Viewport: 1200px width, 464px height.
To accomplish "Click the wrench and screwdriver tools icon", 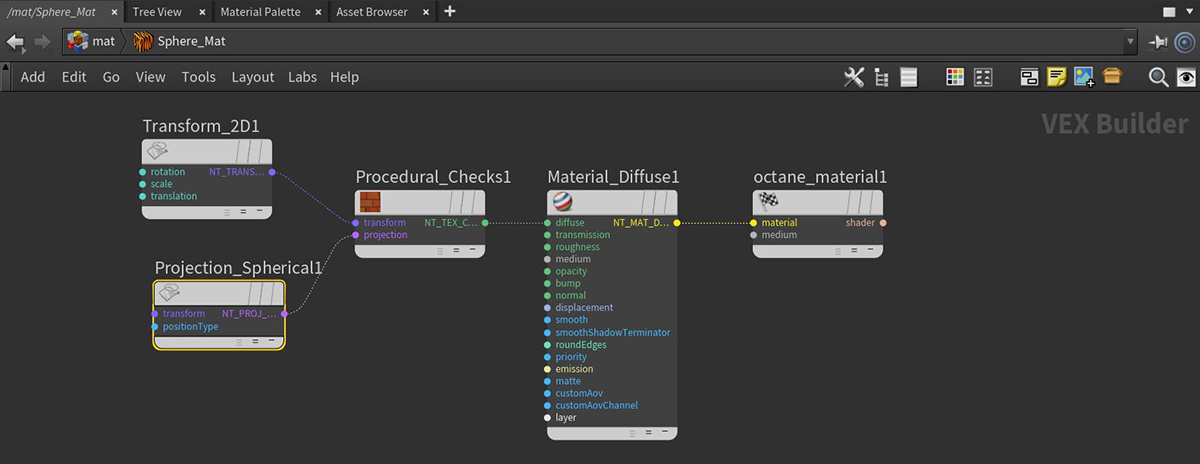I will pos(853,77).
